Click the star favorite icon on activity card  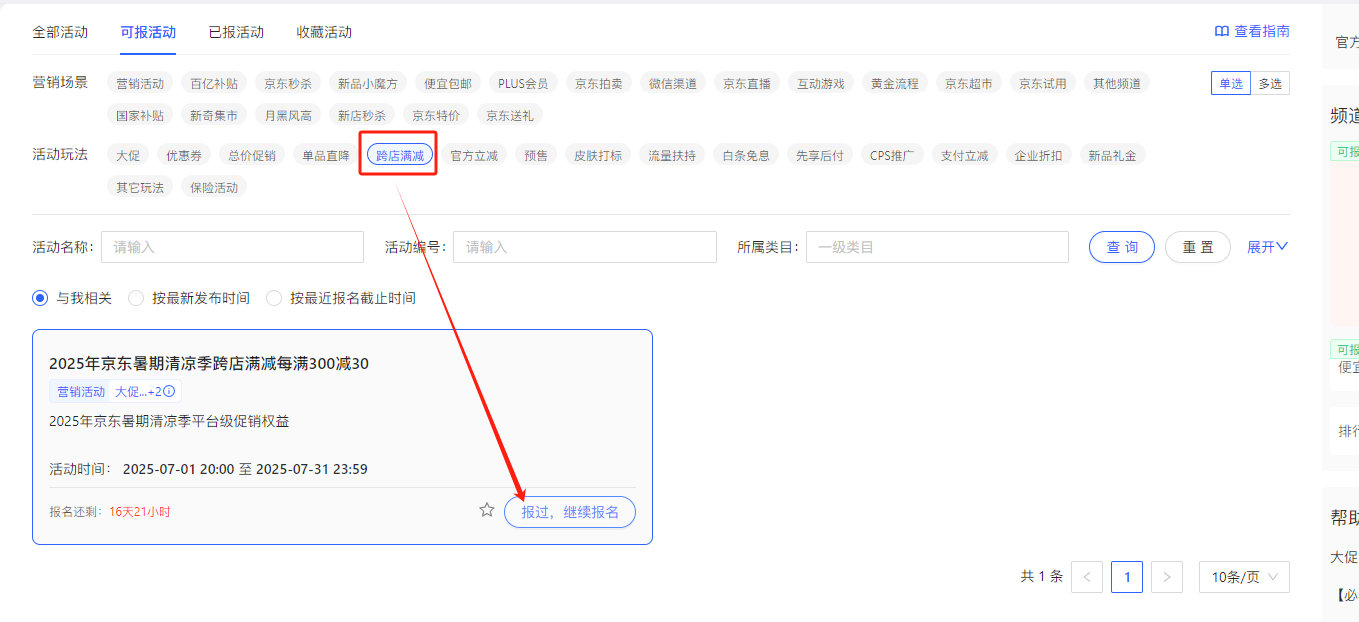pos(487,510)
